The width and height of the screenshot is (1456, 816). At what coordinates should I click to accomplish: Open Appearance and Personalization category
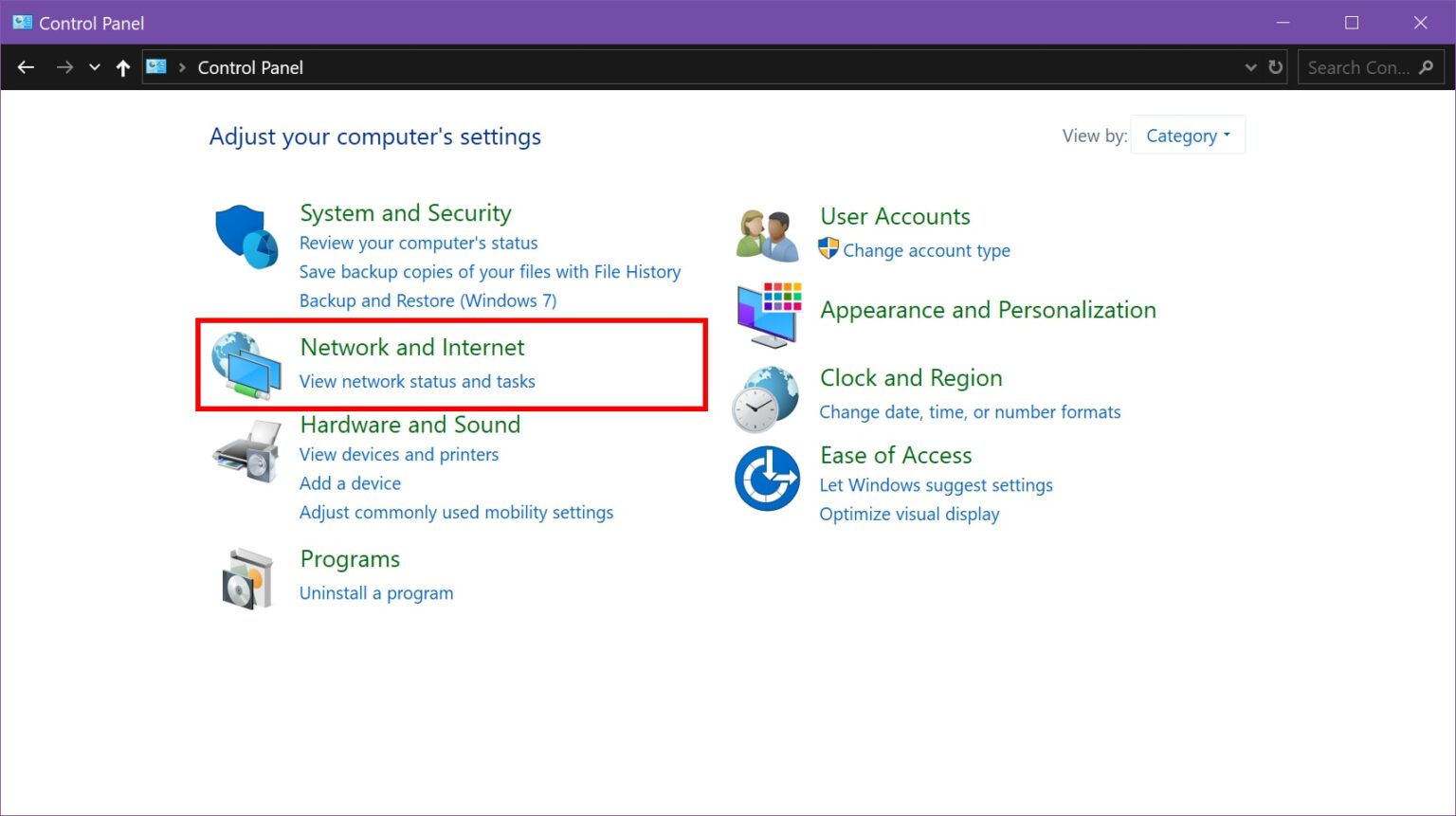tap(988, 310)
